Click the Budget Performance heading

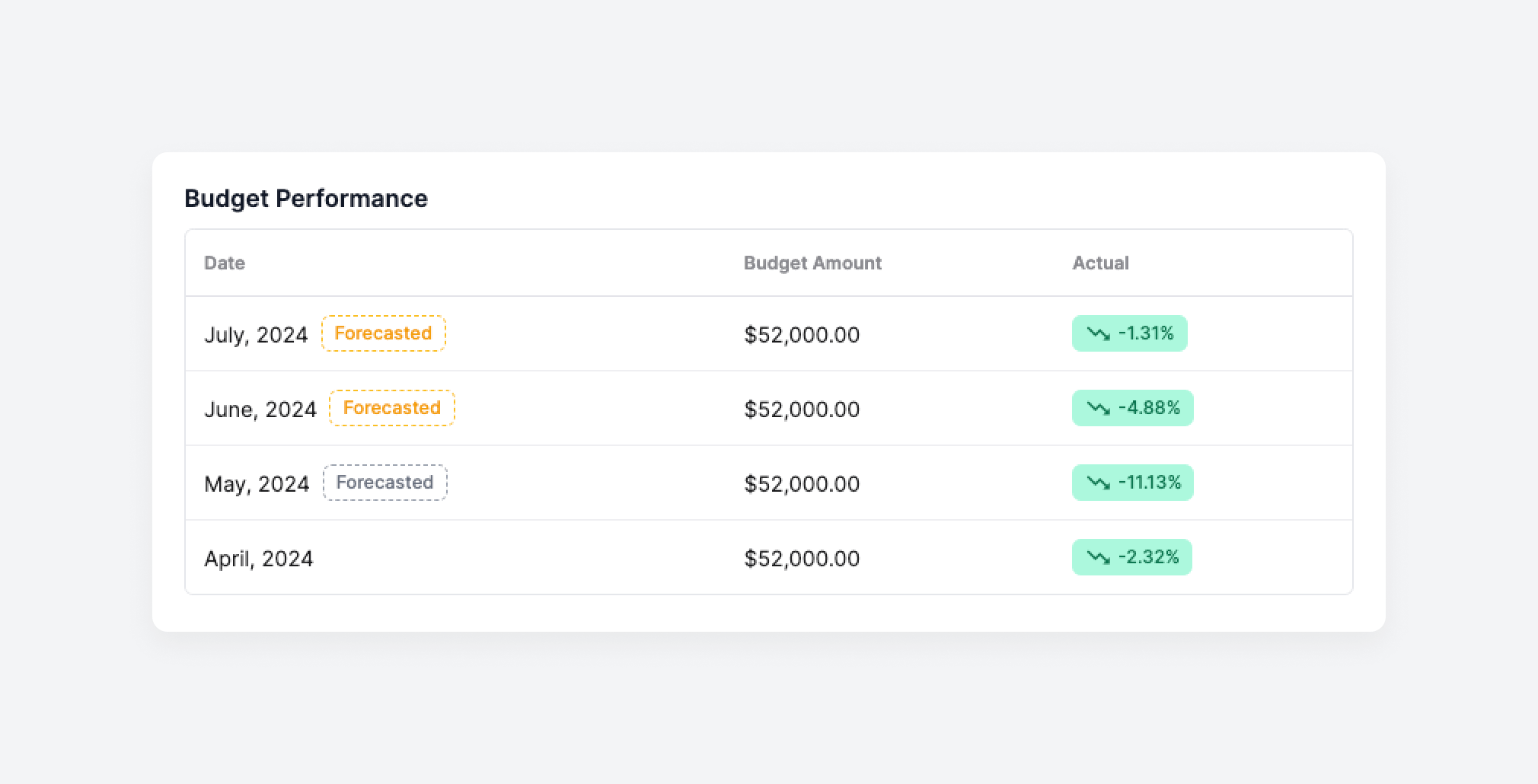[x=306, y=199]
